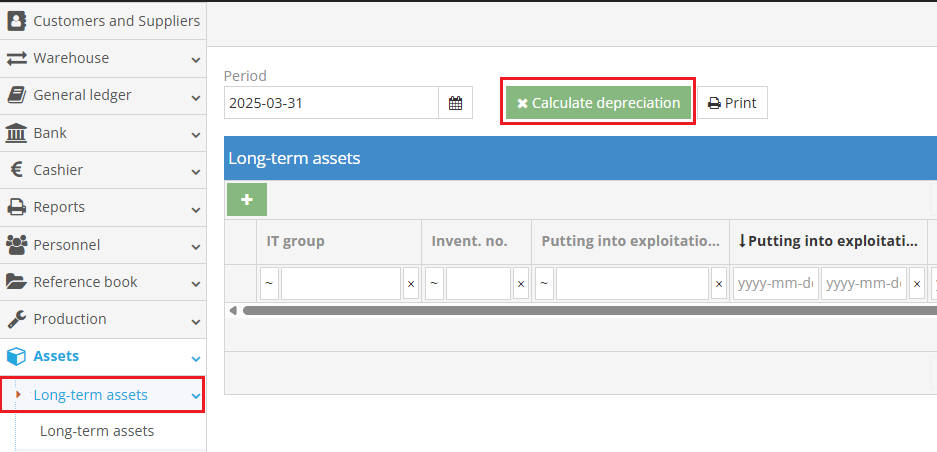The width and height of the screenshot is (937, 452).
Task: Click the Period date input field
Action: [x=331, y=103]
